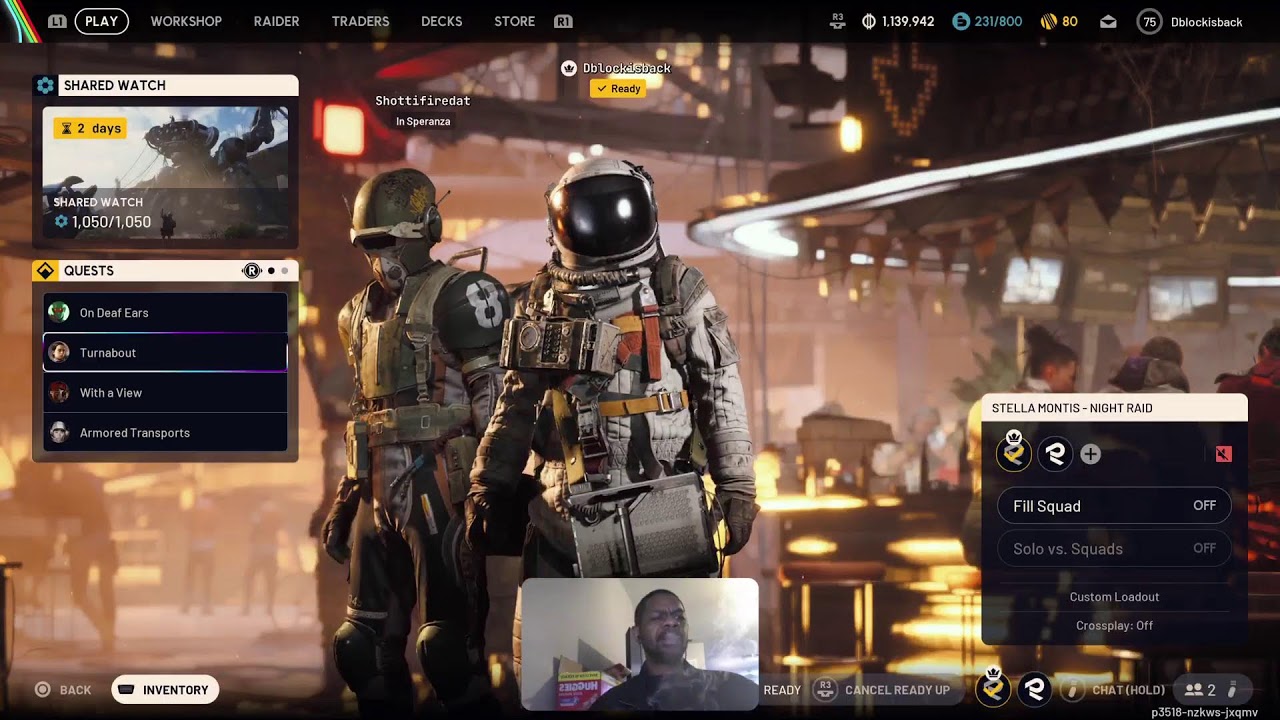Click the second squad avatar in the bottom bar
The height and width of the screenshot is (720, 1280).
point(1035,689)
